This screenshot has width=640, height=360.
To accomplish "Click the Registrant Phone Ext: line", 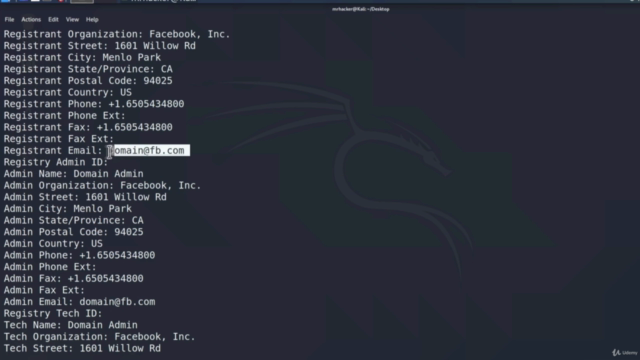I will (x=64, y=116).
